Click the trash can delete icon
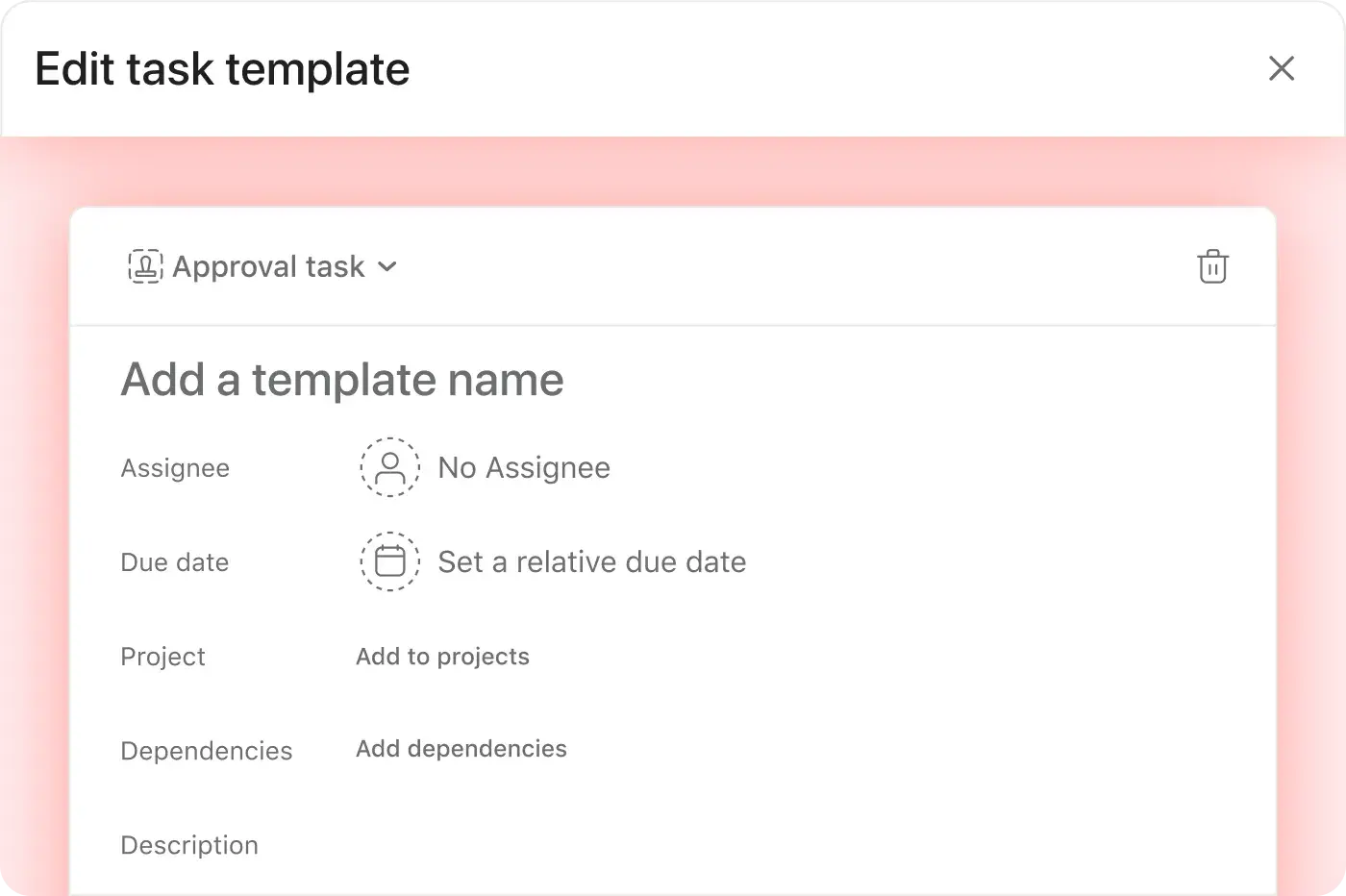Screen dimensions: 1346x896 coord(1212,266)
